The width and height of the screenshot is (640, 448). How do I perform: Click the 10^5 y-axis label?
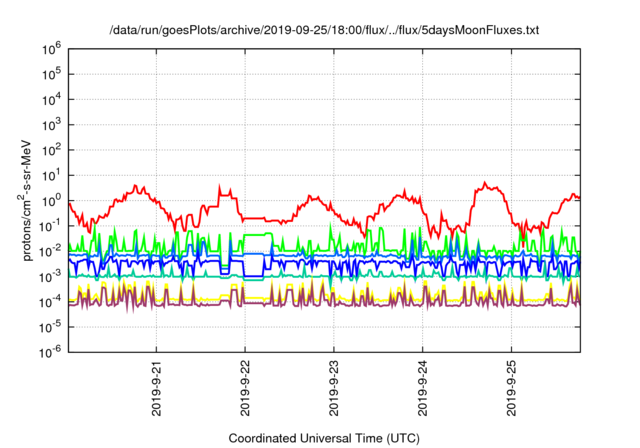51,75
